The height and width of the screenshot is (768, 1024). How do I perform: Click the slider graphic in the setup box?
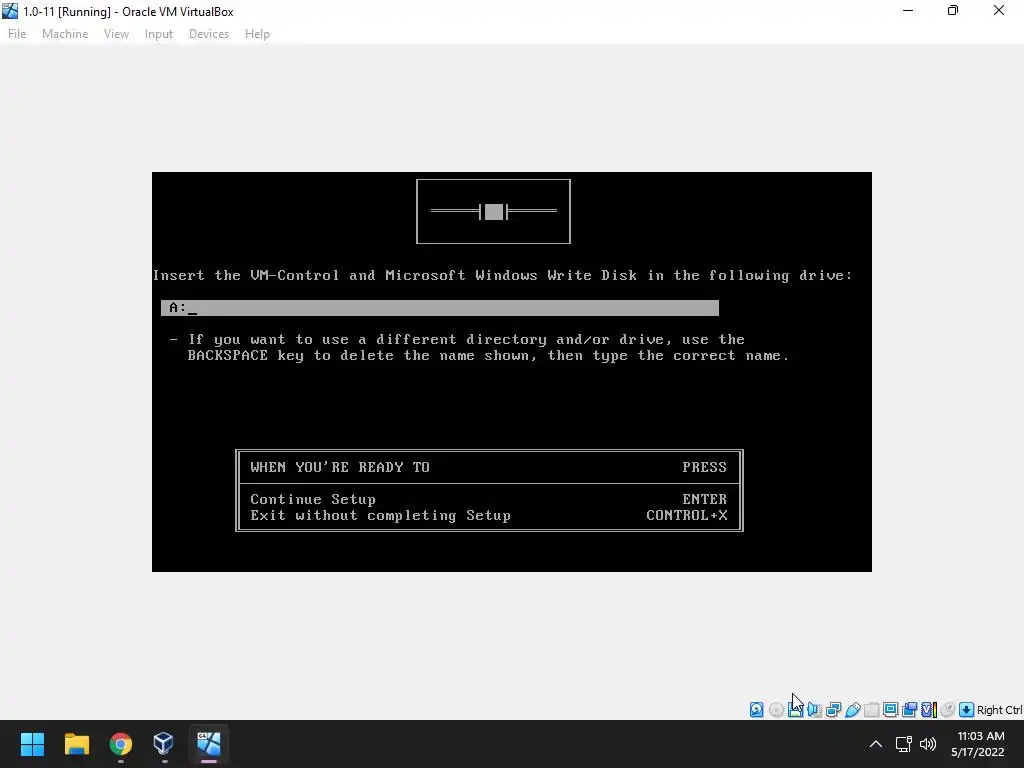494,211
